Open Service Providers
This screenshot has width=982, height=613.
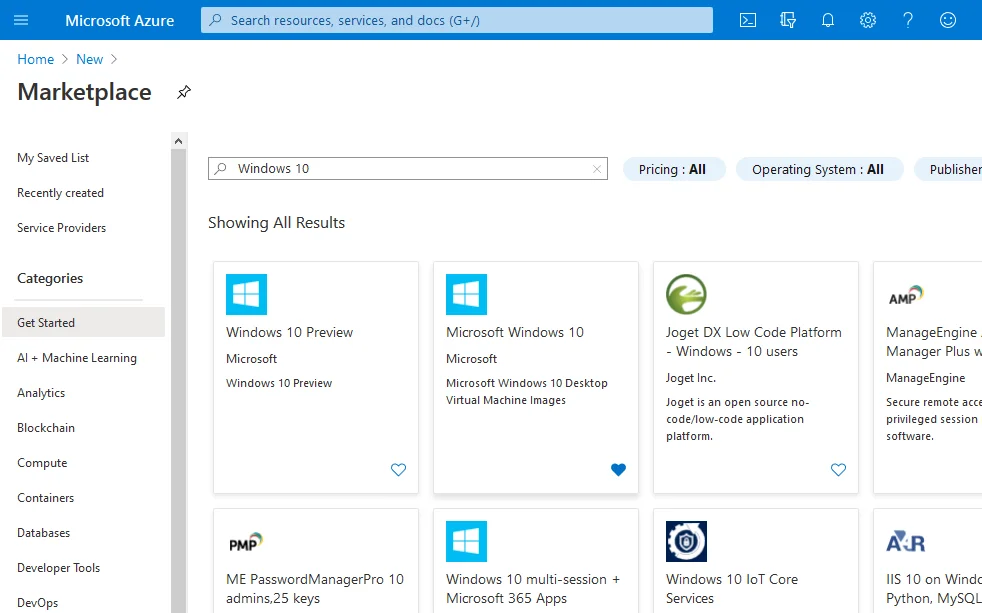pyautogui.click(x=61, y=228)
